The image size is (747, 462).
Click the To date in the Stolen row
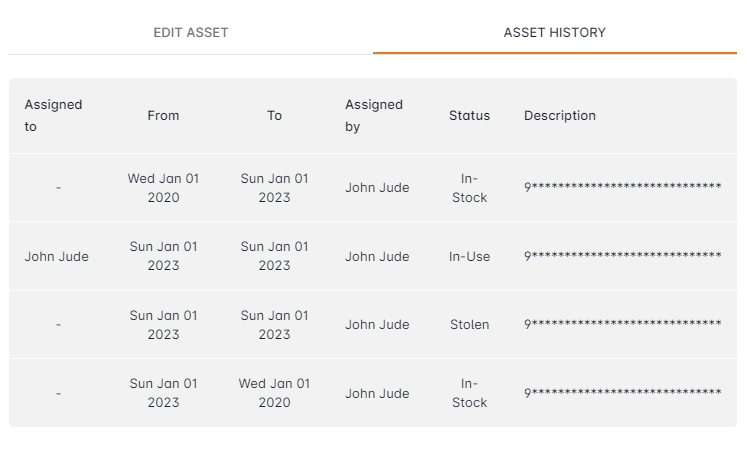pyautogui.click(x=274, y=324)
